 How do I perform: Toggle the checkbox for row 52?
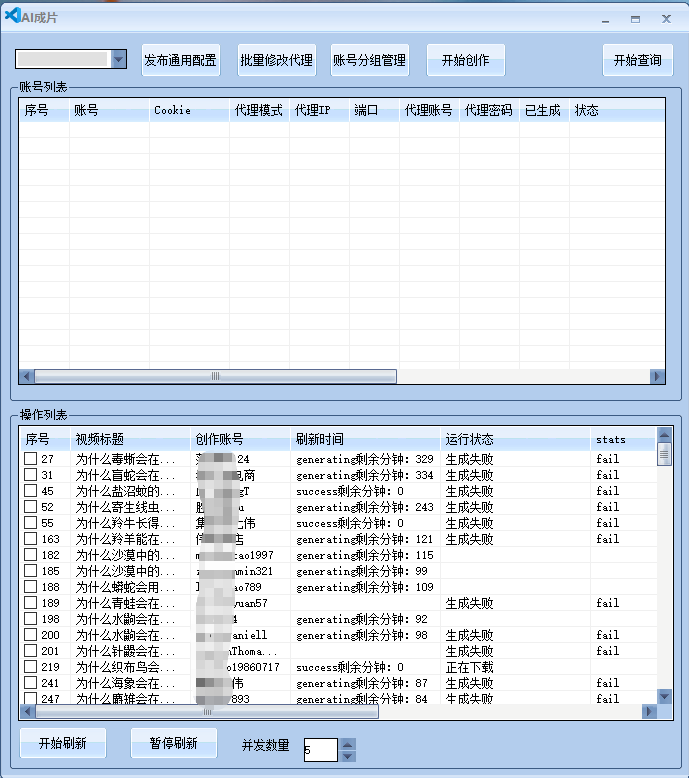click(31, 507)
